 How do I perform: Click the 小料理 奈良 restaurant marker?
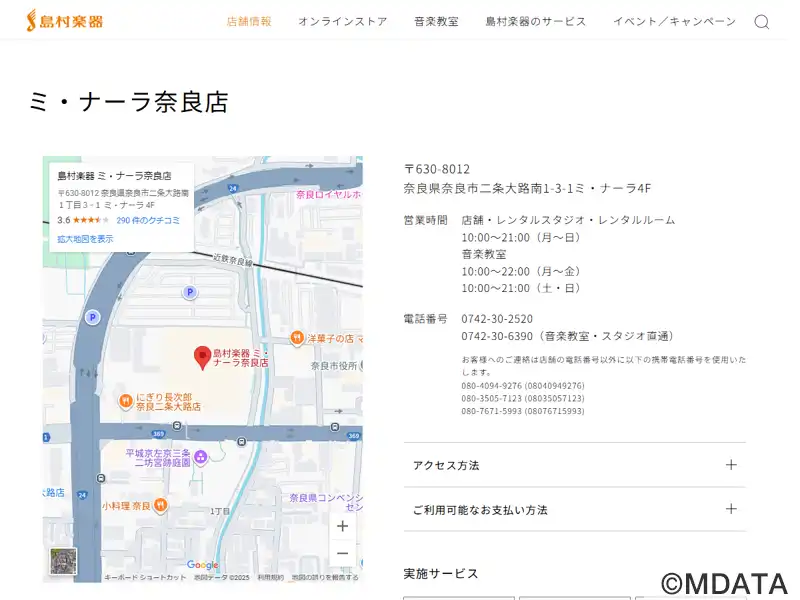click(161, 505)
